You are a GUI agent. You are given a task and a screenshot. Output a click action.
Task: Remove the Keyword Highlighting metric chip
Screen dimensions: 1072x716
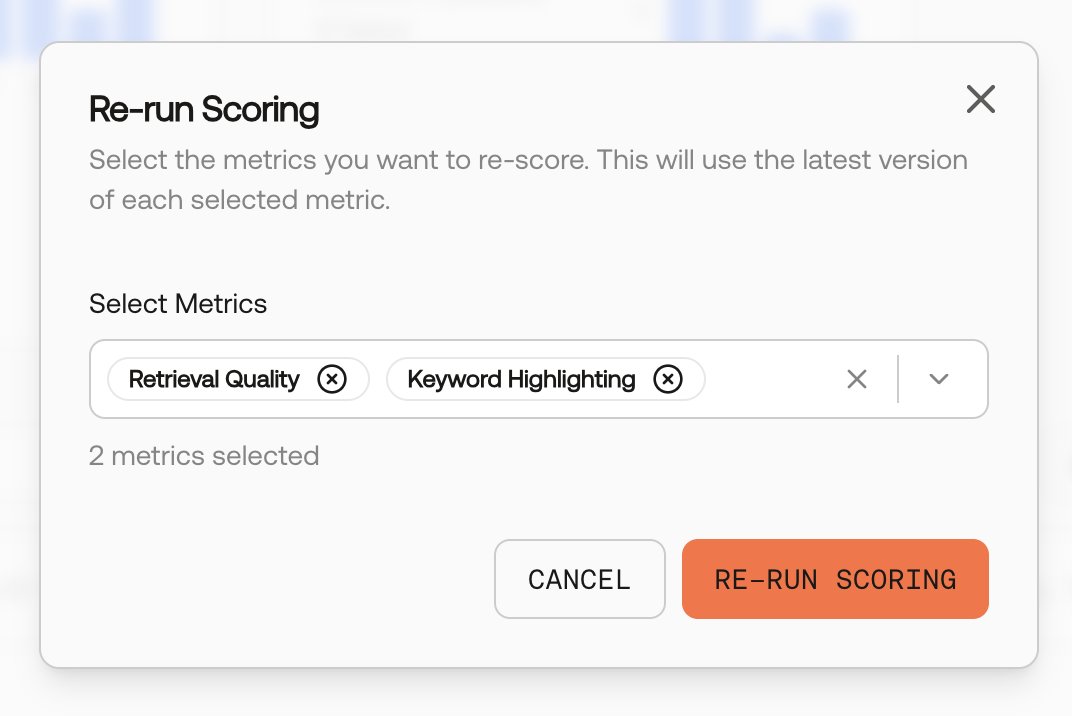tap(668, 379)
